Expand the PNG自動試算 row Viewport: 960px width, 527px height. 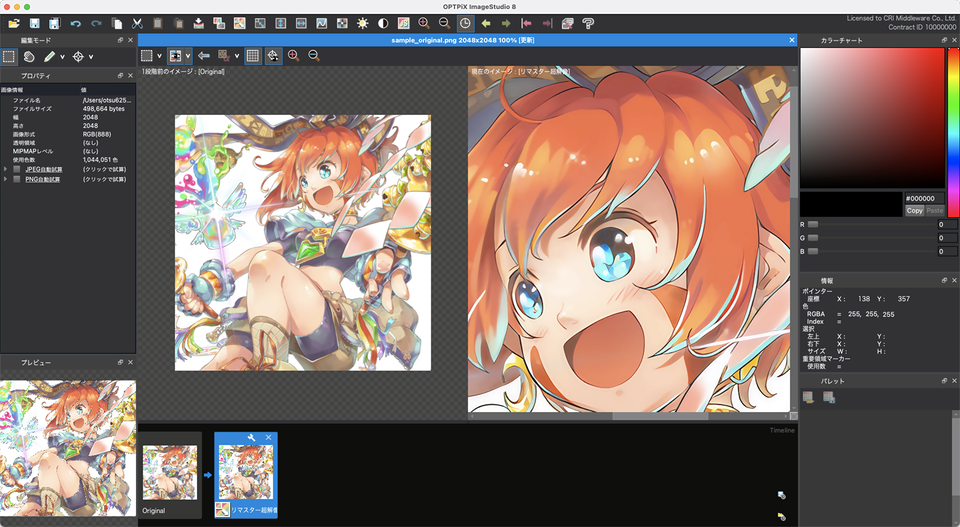pyautogui.click(x=6, y=179)
